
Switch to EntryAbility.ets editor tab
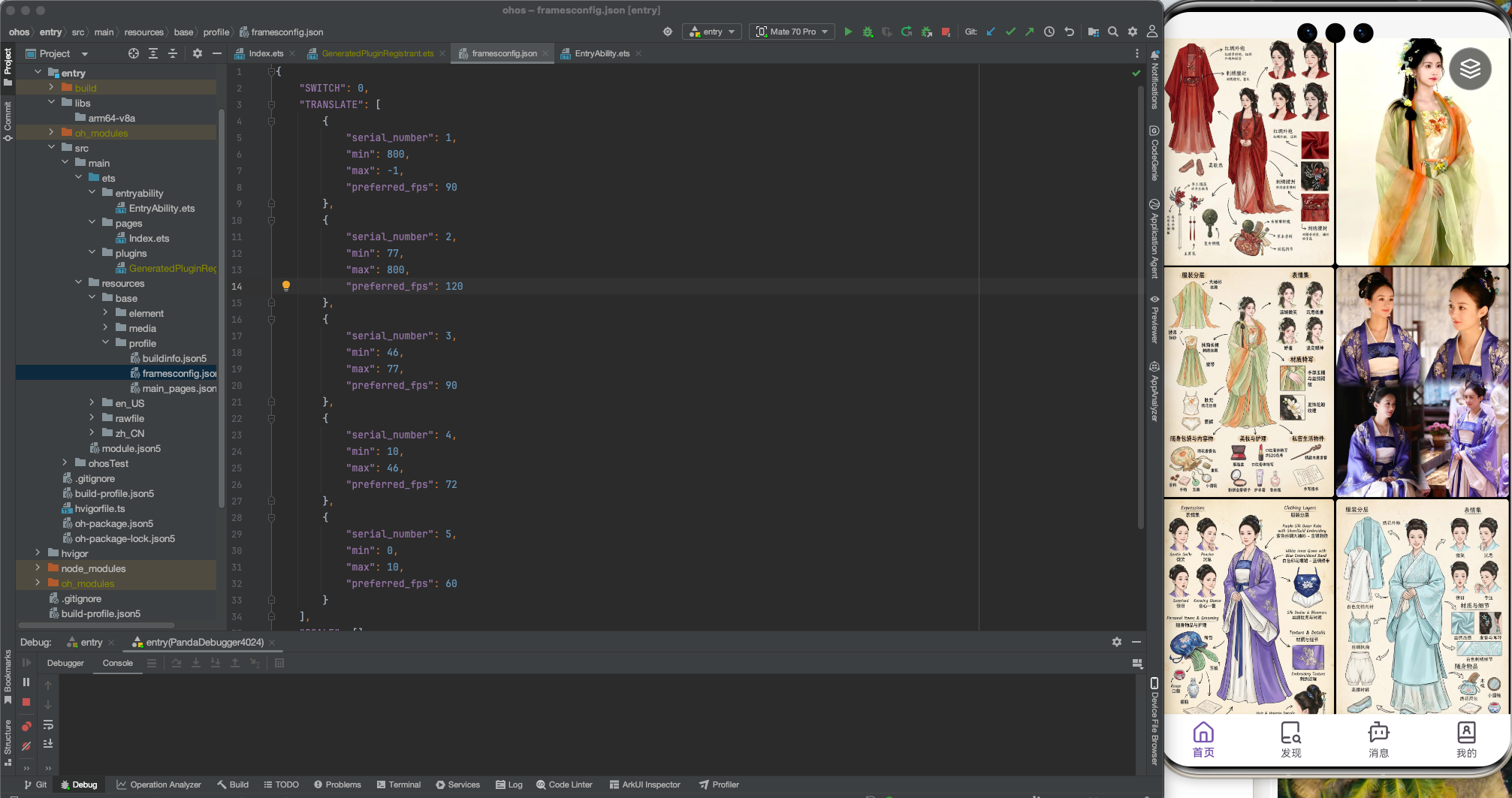602,53
